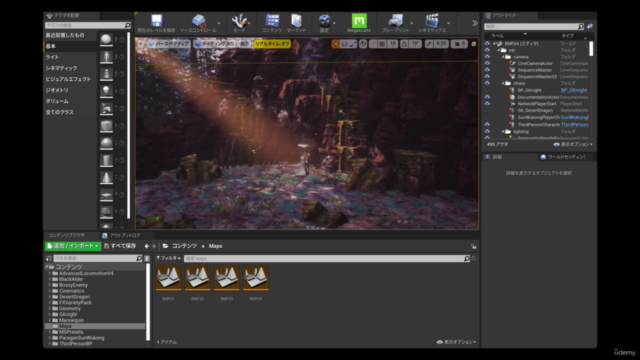Open the Lit (ライティングあり) view mode dropdown
The image size is (640, 360).
[215, 44]
